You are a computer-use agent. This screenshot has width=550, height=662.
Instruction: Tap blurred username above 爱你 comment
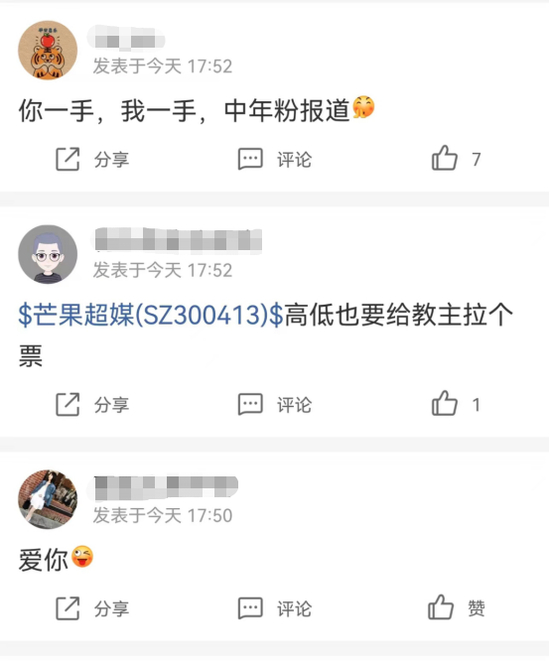pyautogui.click(x=165, y=486)
